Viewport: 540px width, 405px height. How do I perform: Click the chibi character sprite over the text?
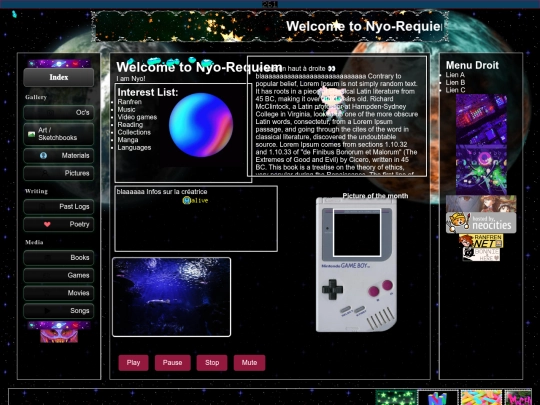332,103
